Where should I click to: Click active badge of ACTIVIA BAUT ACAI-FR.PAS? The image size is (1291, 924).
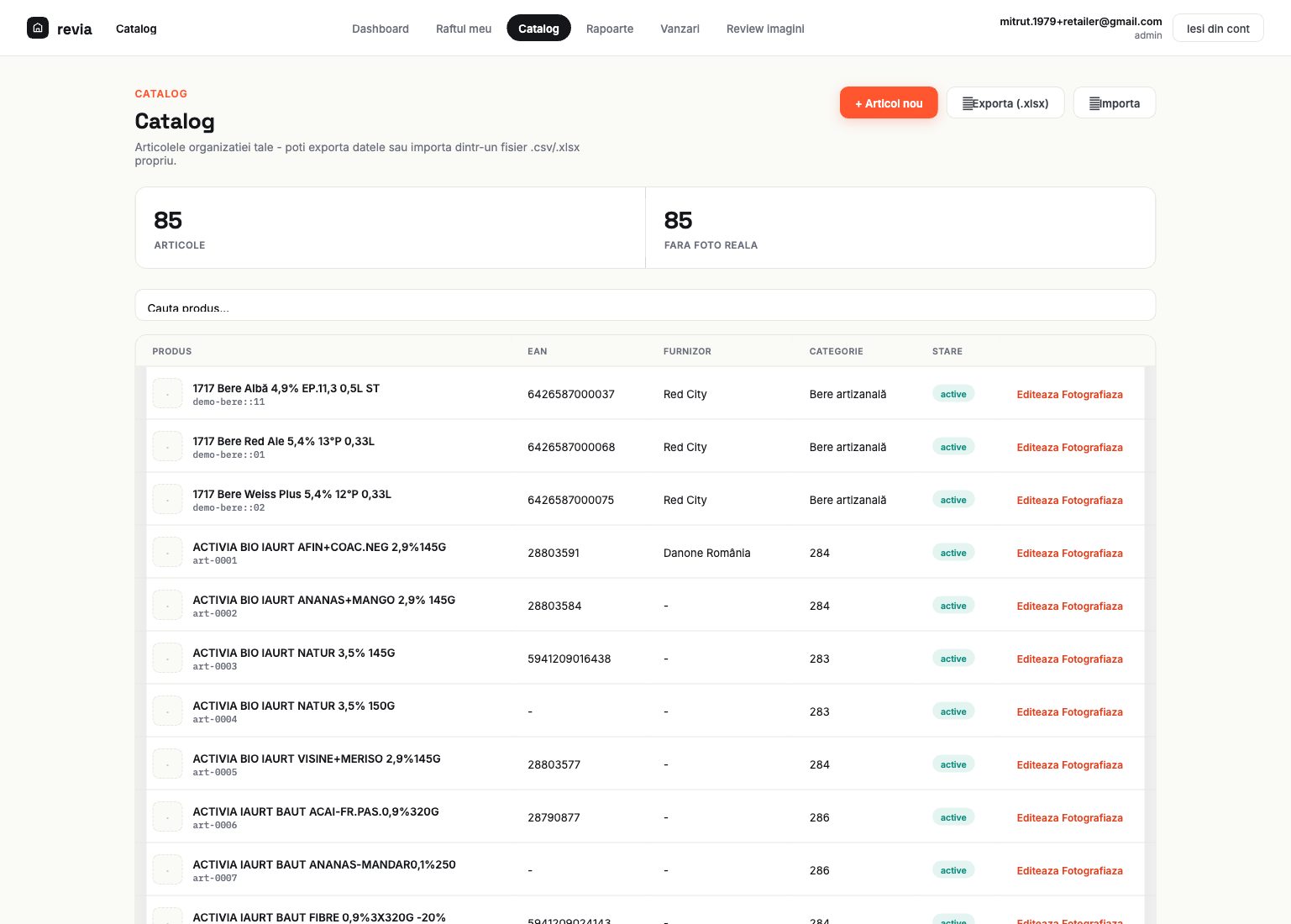(953, 817)
